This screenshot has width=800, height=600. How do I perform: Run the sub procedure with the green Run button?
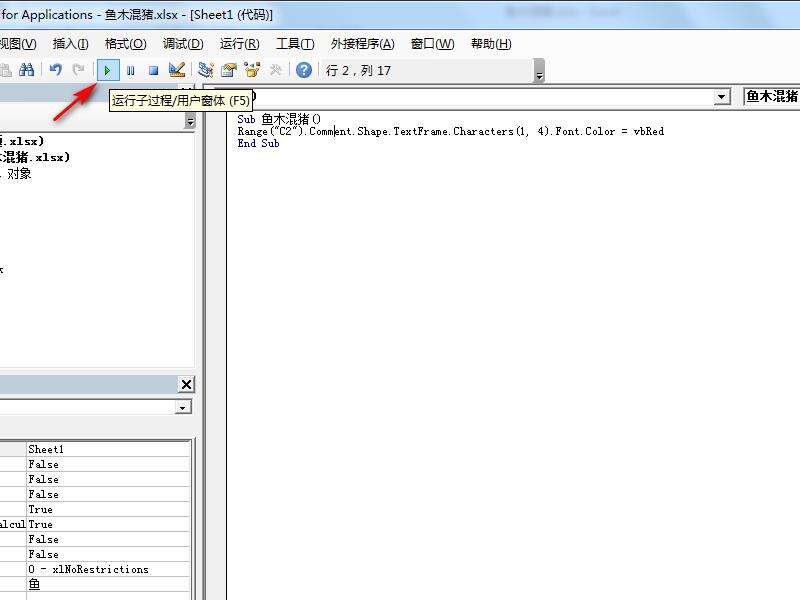pyautogui.click(x=107, y=70)
